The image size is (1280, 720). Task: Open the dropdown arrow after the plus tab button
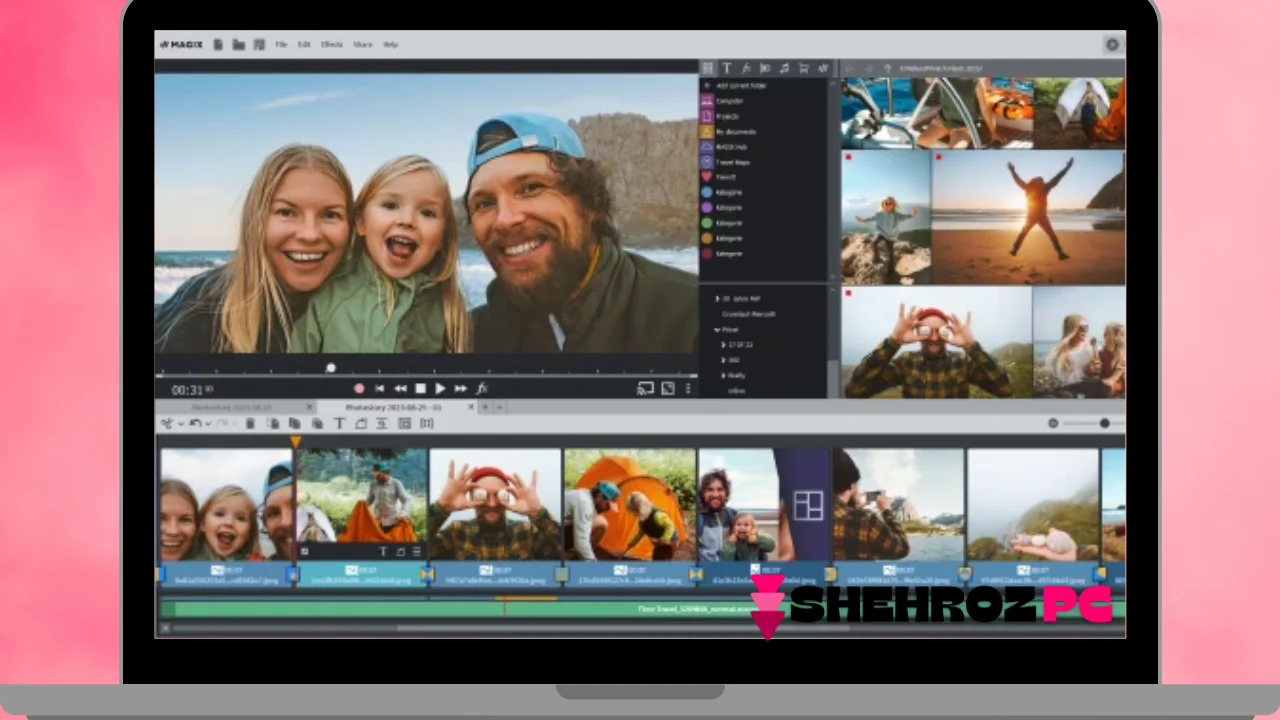click(500, 407)
